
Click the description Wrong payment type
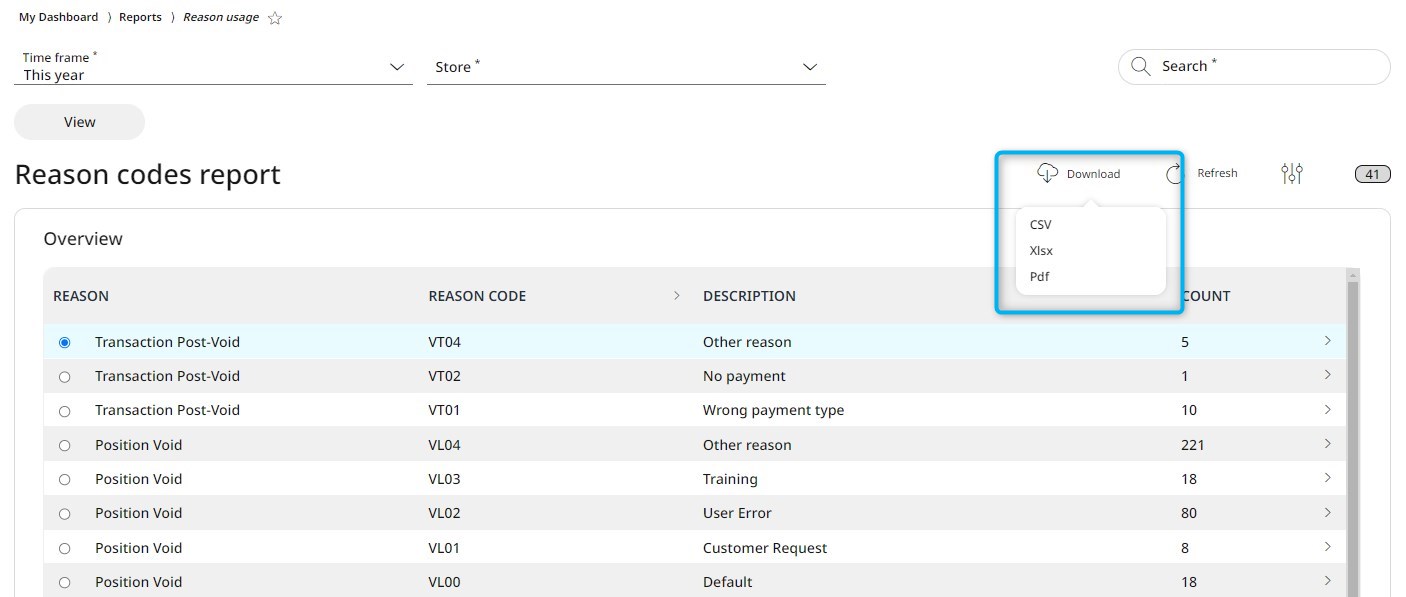pyautogui.click(x=773, y=410)
